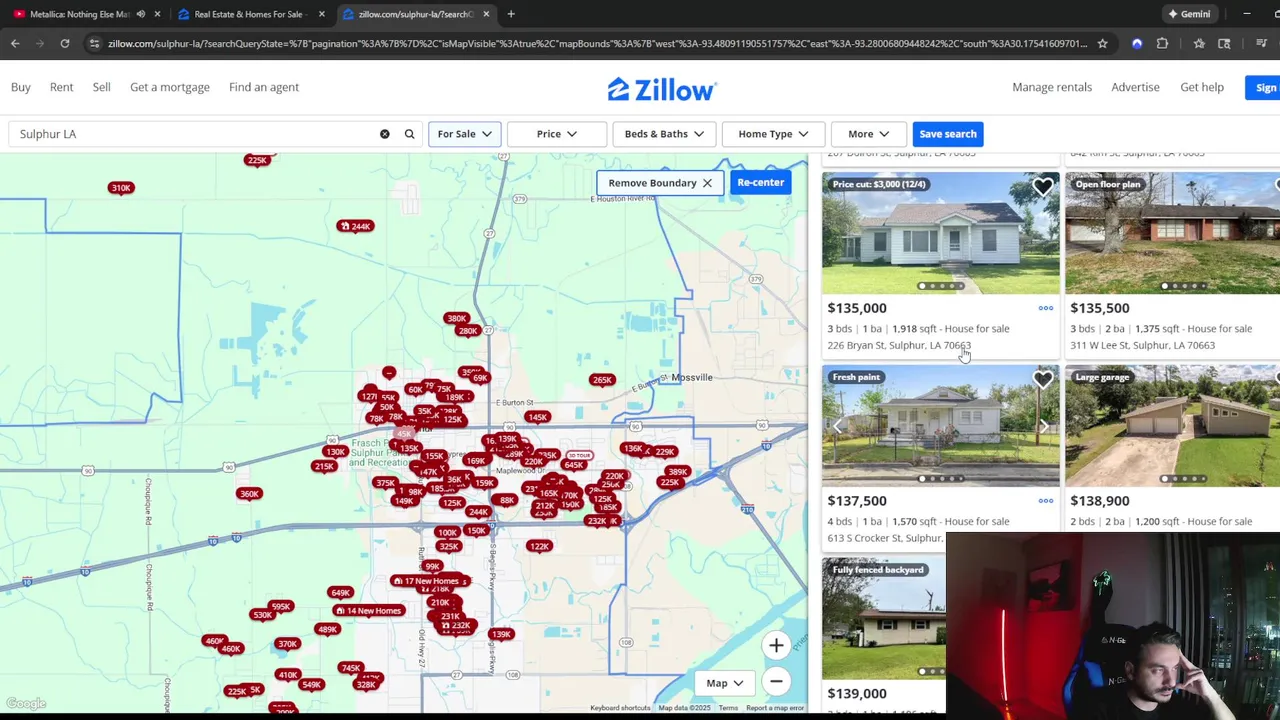Viewport: 1280px width, 720px height.
Task: Click the 17 New Homes map marker
Action: [428, 581]
